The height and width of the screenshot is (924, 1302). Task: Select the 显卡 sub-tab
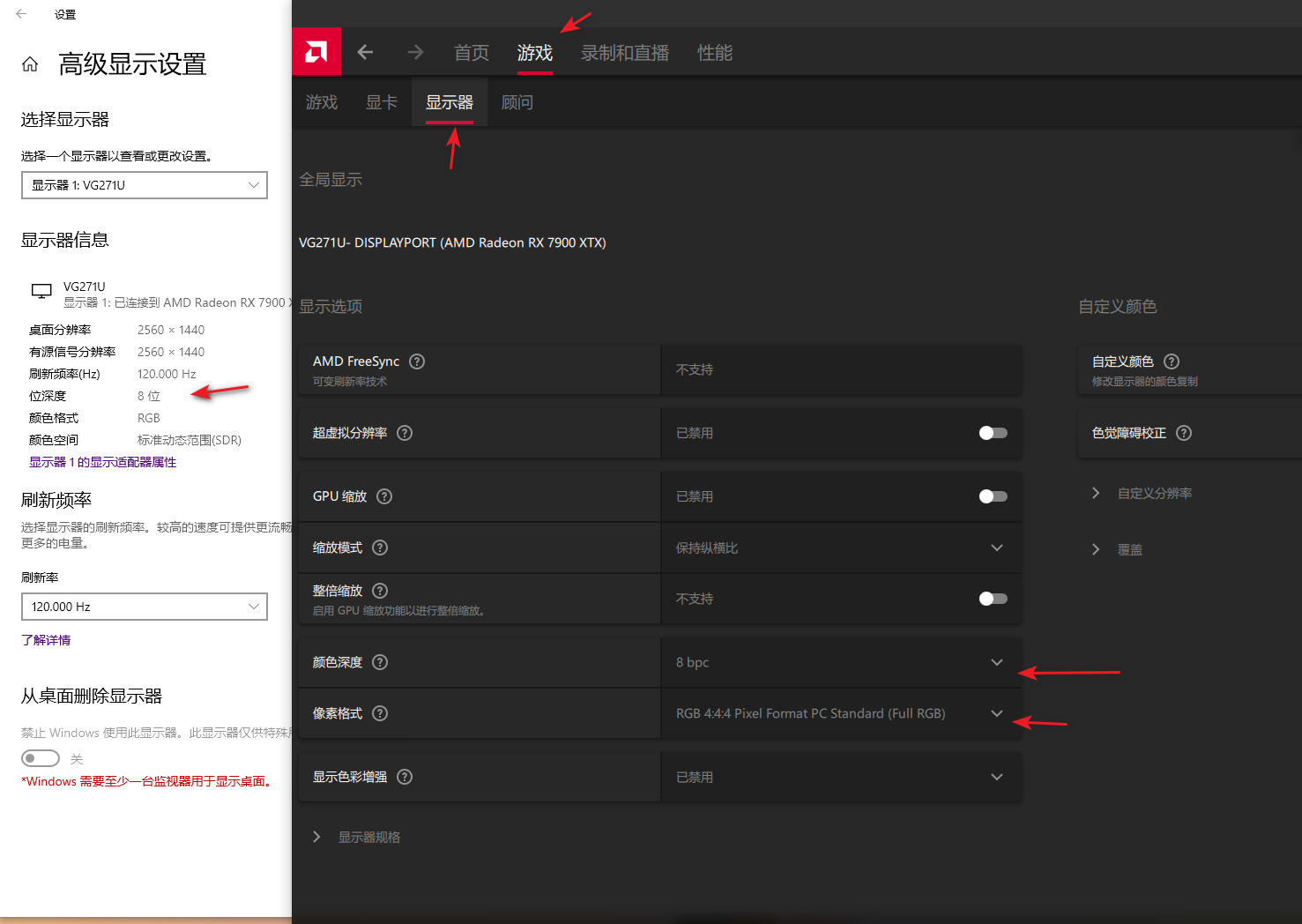(x=381, y=102)
